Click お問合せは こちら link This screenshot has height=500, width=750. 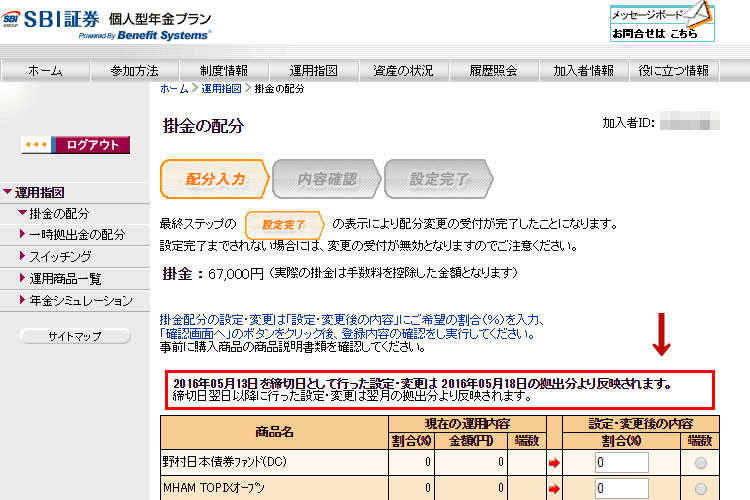pyautogui.click(x=655, y=33)
